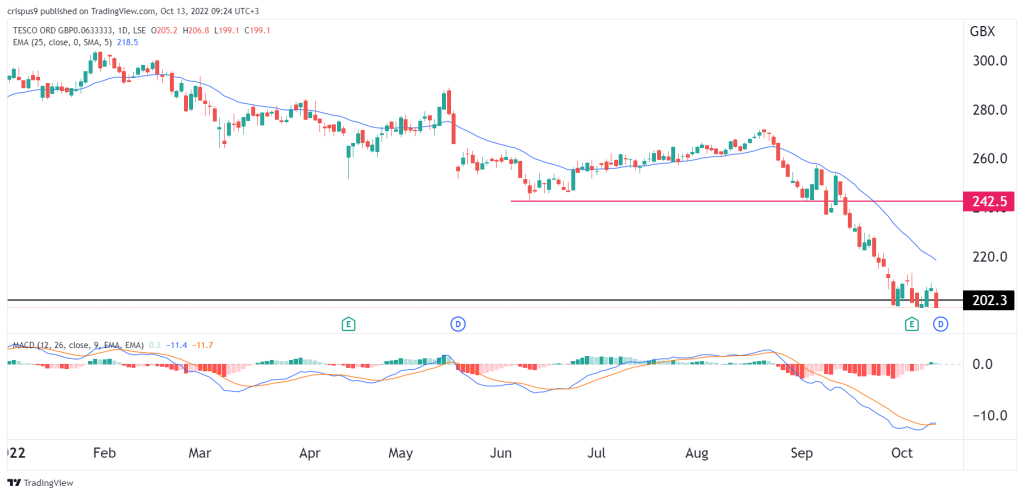Click the -10.0 label on the MACD scale
Screen dimensions: 1024x495
click(988, 415)
